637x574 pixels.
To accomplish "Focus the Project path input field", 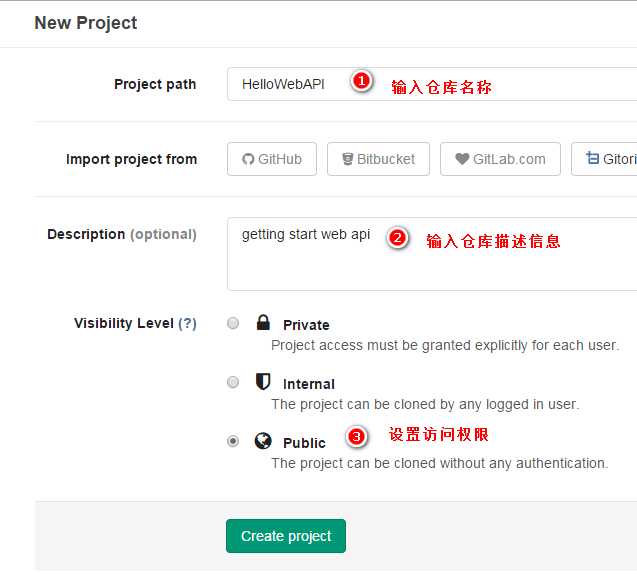I will [432, 84].
